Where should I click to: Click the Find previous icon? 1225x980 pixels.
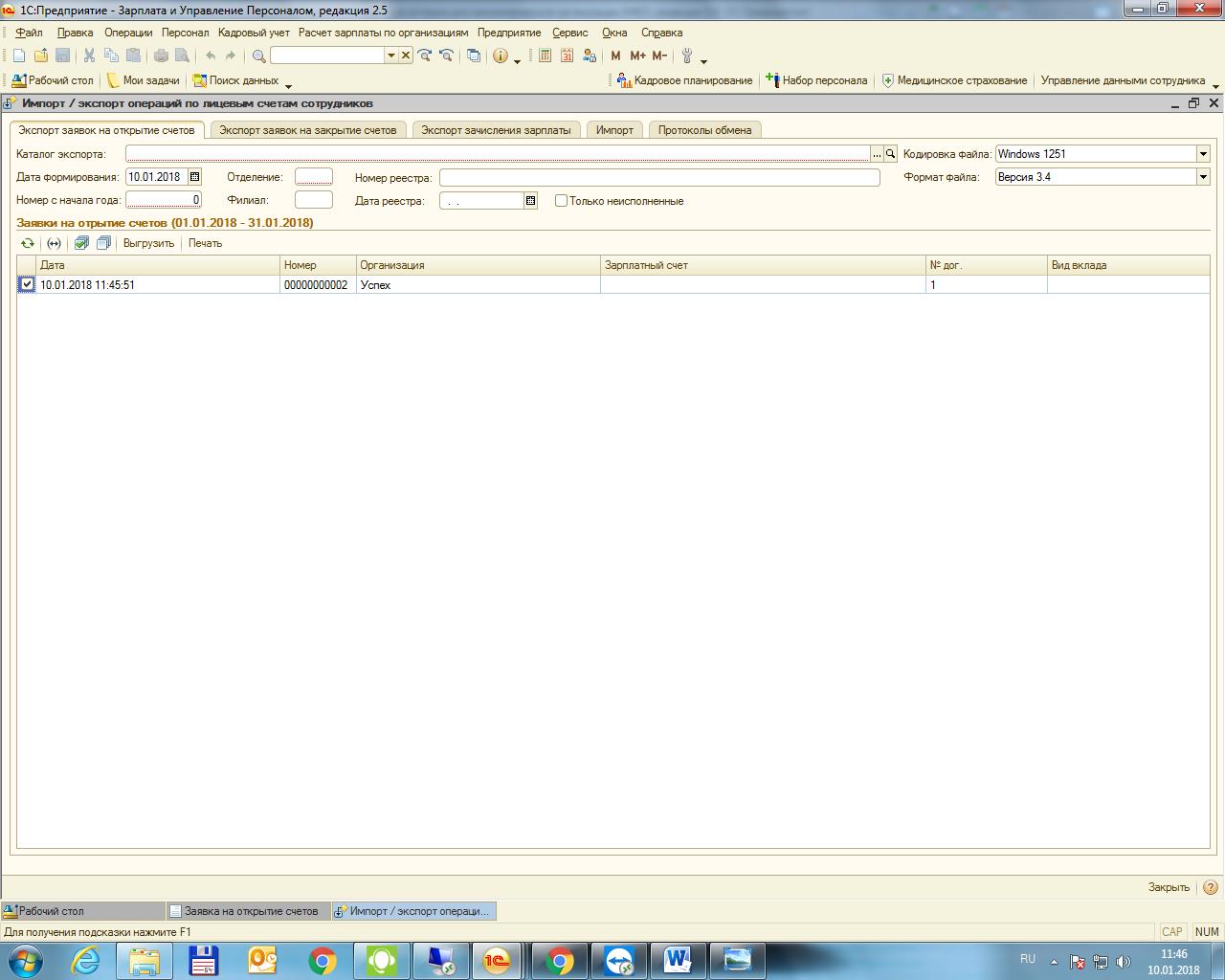pyautogui.click(x=446, y=56)
